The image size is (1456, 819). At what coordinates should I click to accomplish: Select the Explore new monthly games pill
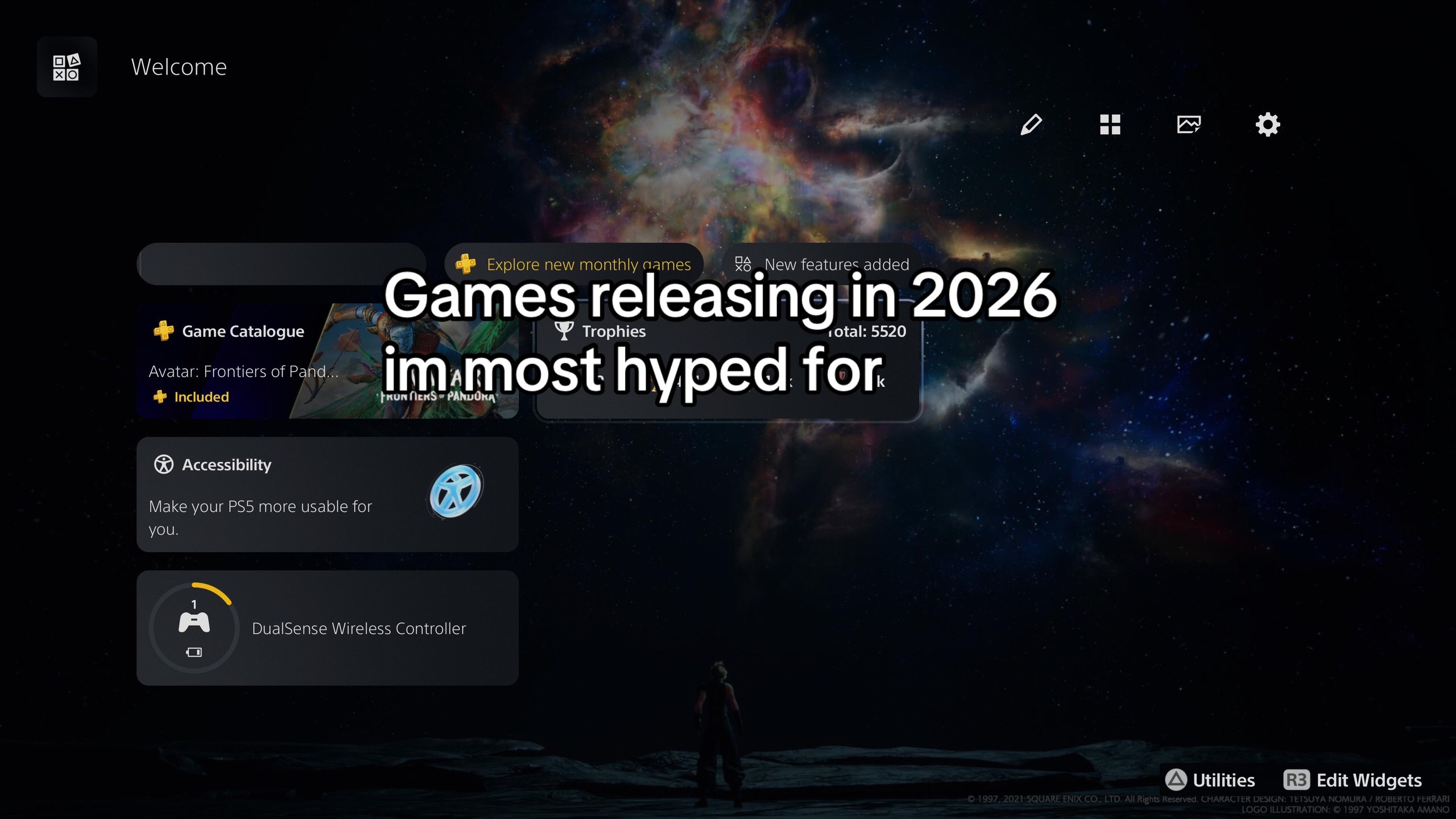coord(574,264)
